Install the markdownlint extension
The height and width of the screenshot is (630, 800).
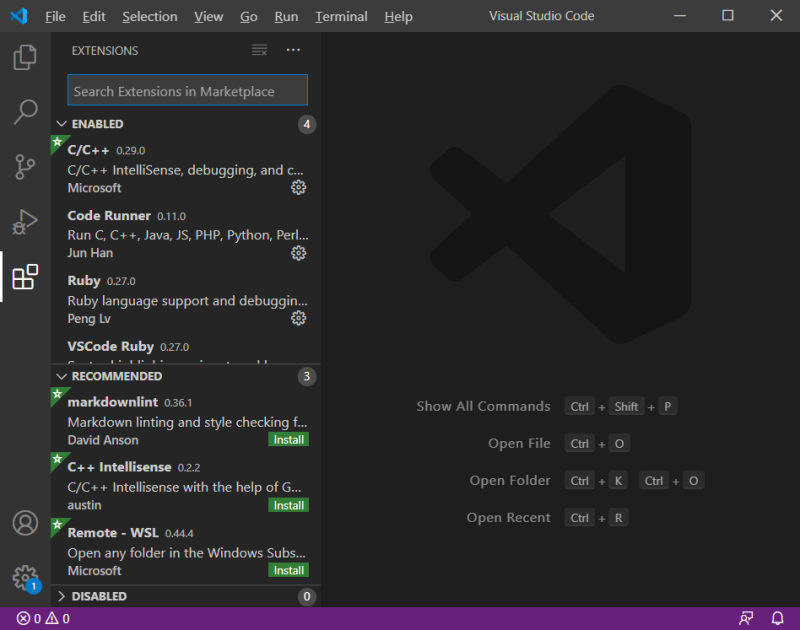point(288,440)
